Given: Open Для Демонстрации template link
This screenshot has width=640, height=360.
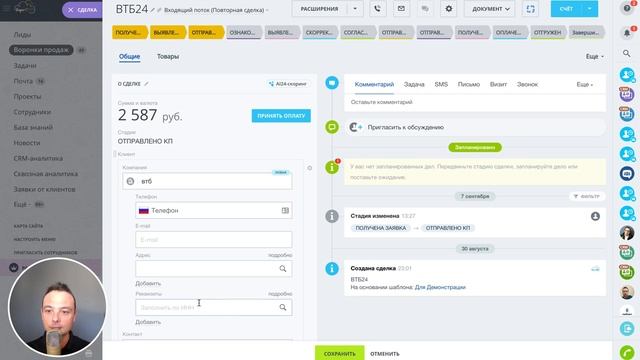Looking at the screenshot, I should click(x=440, y=287).
